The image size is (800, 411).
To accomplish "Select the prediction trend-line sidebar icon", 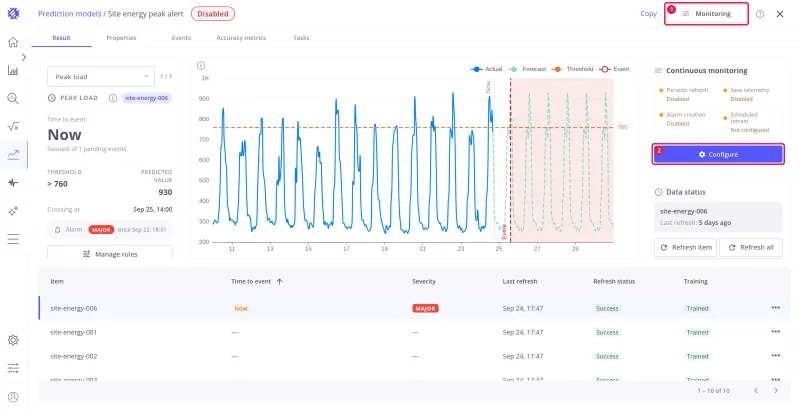I will click(13, 155).
